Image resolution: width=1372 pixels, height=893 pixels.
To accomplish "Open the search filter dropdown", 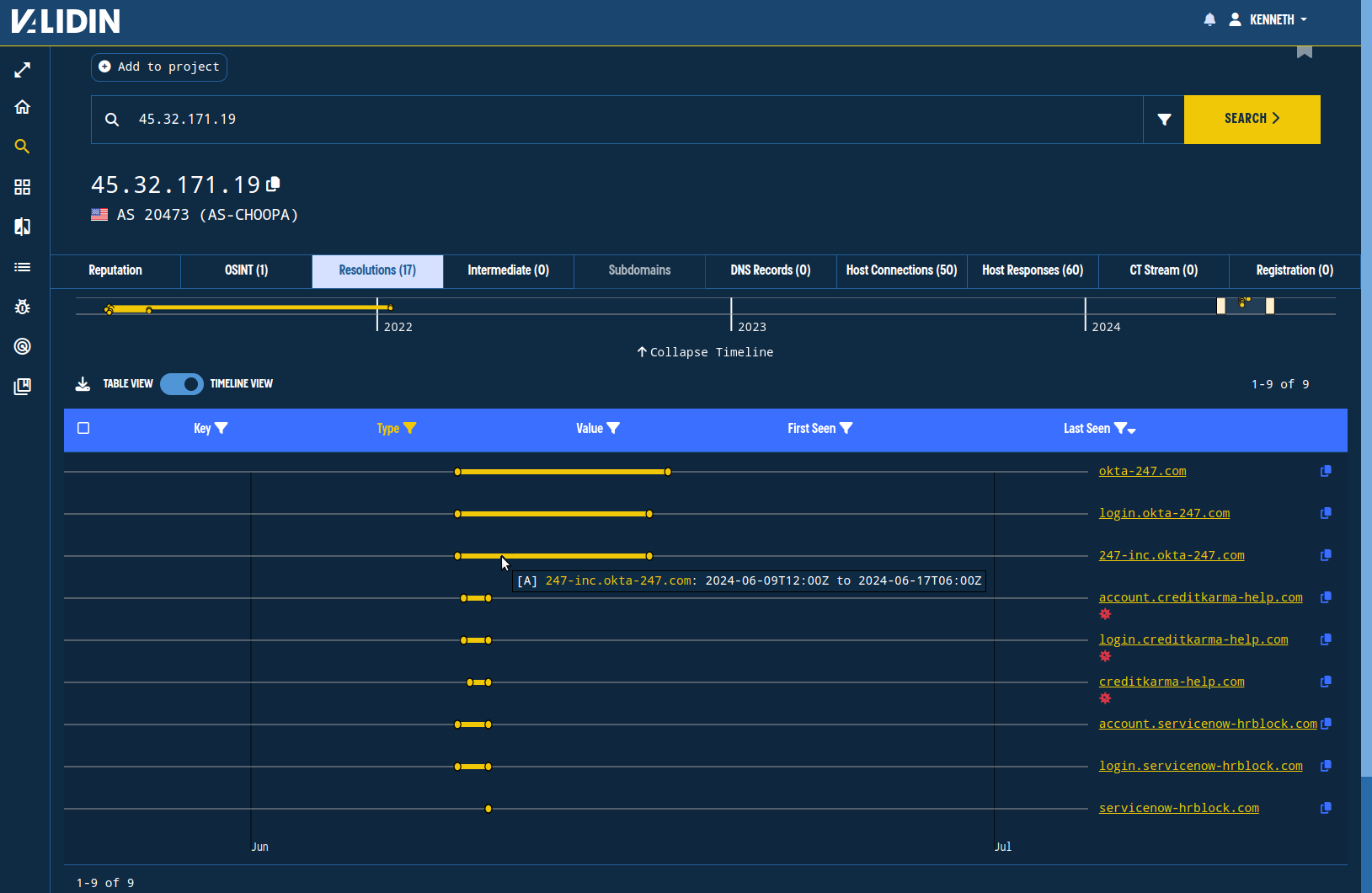I will (1164, 120).
